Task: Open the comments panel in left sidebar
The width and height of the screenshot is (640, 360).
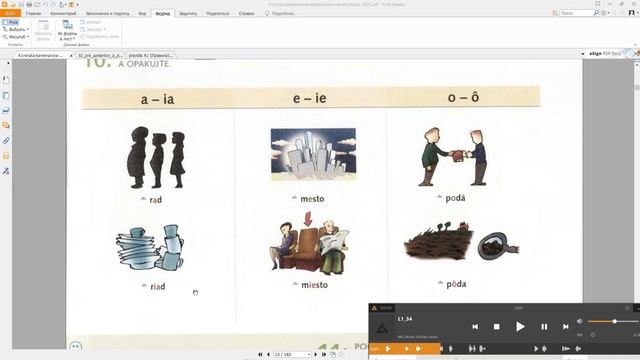Action: (6, 125)
